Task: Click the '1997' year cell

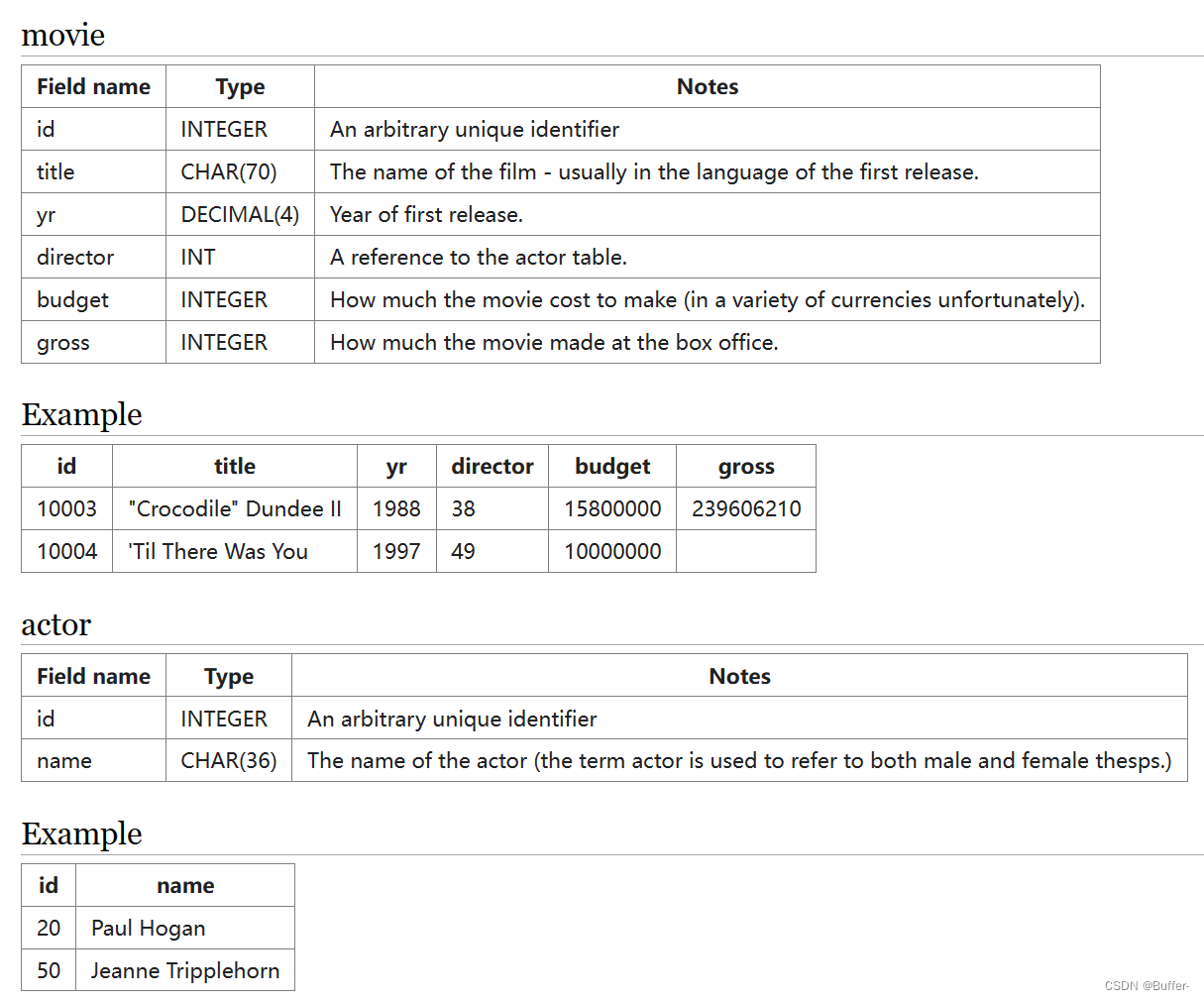Action: point(396,551)
